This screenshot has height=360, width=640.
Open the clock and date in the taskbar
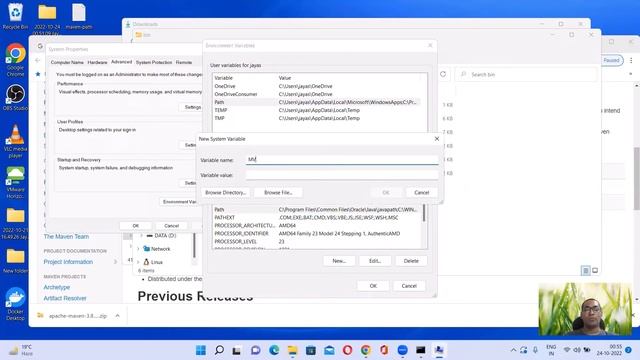pos(609,350)
